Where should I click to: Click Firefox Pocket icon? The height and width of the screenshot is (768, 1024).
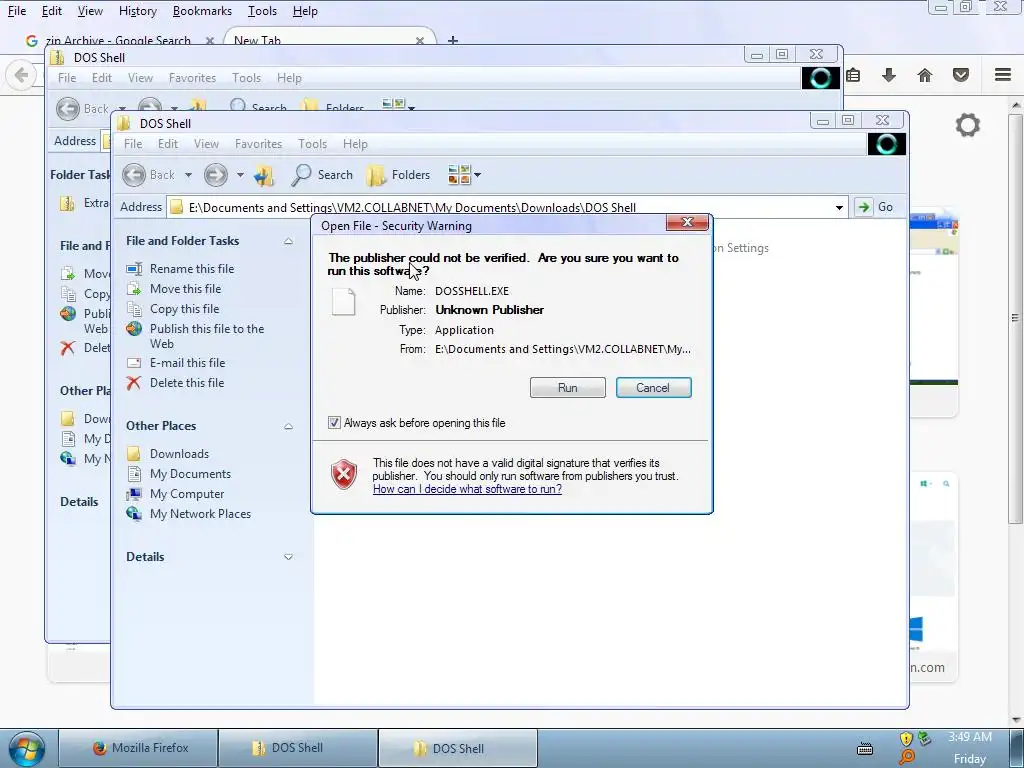coord(961,75)
